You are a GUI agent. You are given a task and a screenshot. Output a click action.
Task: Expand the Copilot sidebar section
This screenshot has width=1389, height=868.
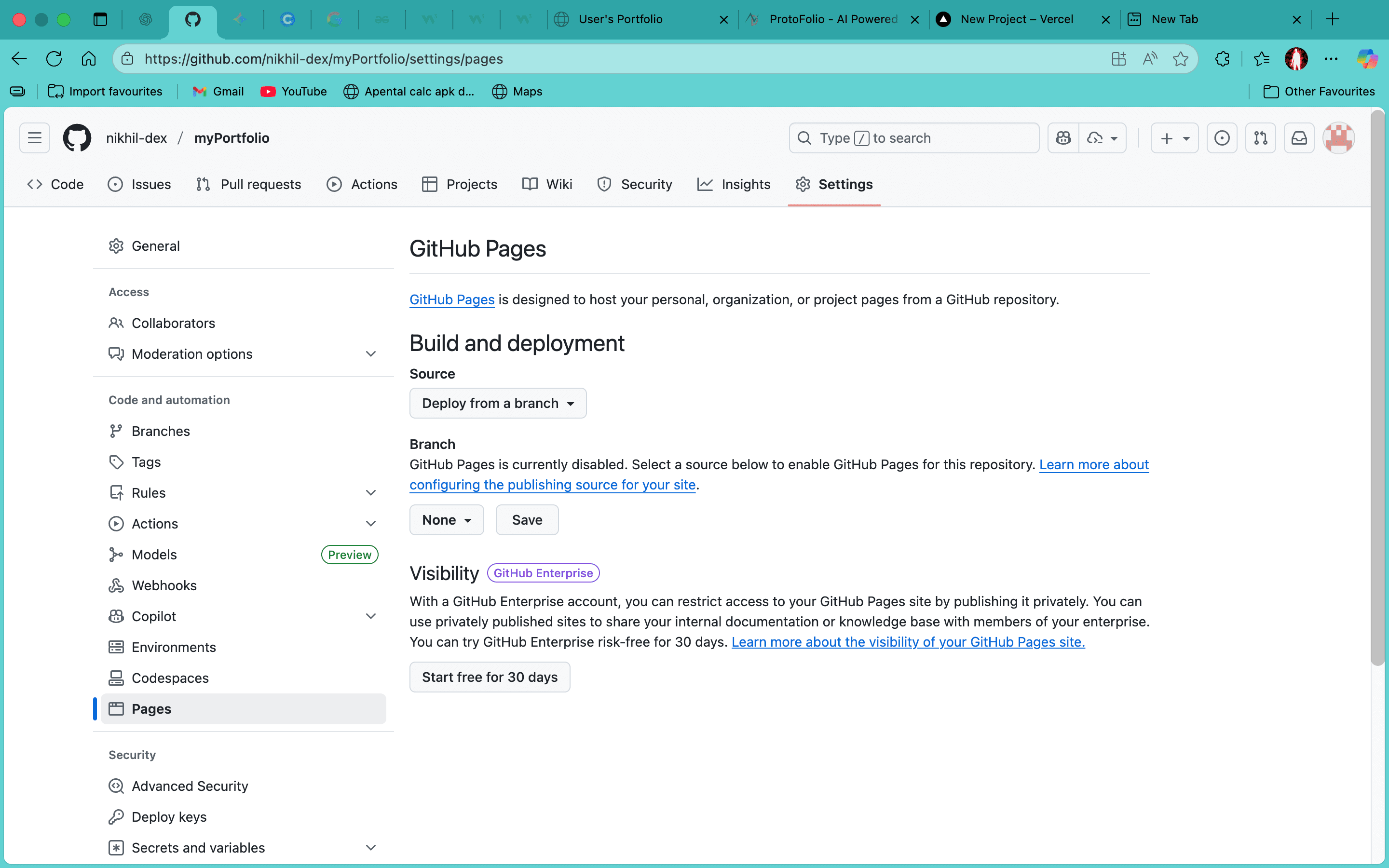point(244,616)
